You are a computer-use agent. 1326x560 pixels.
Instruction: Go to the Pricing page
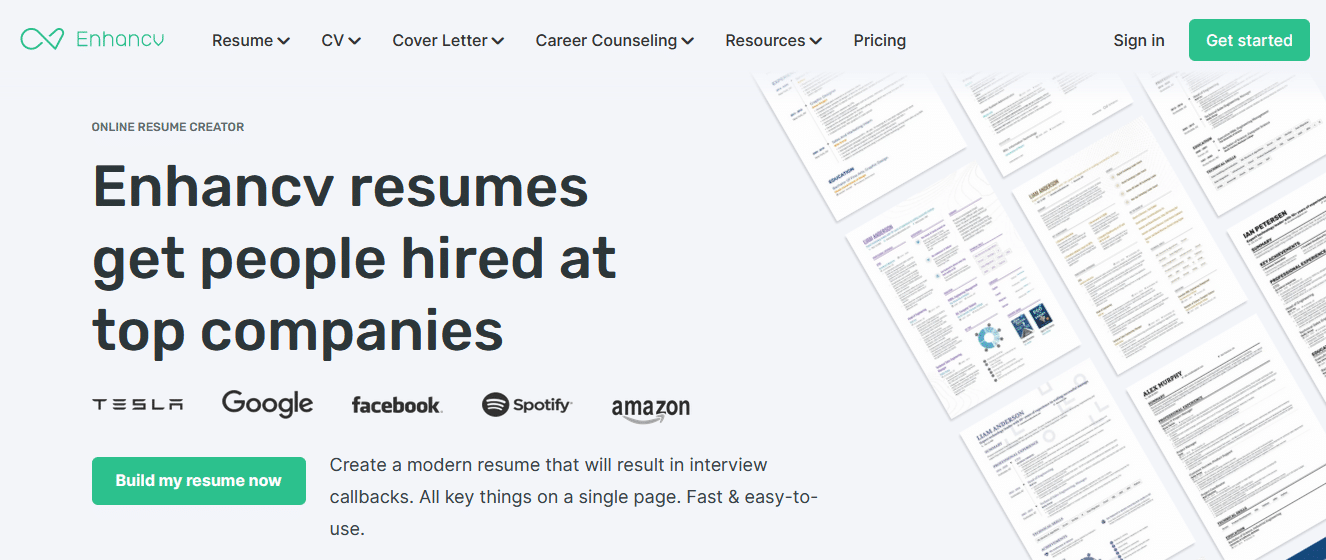point(879,40)
